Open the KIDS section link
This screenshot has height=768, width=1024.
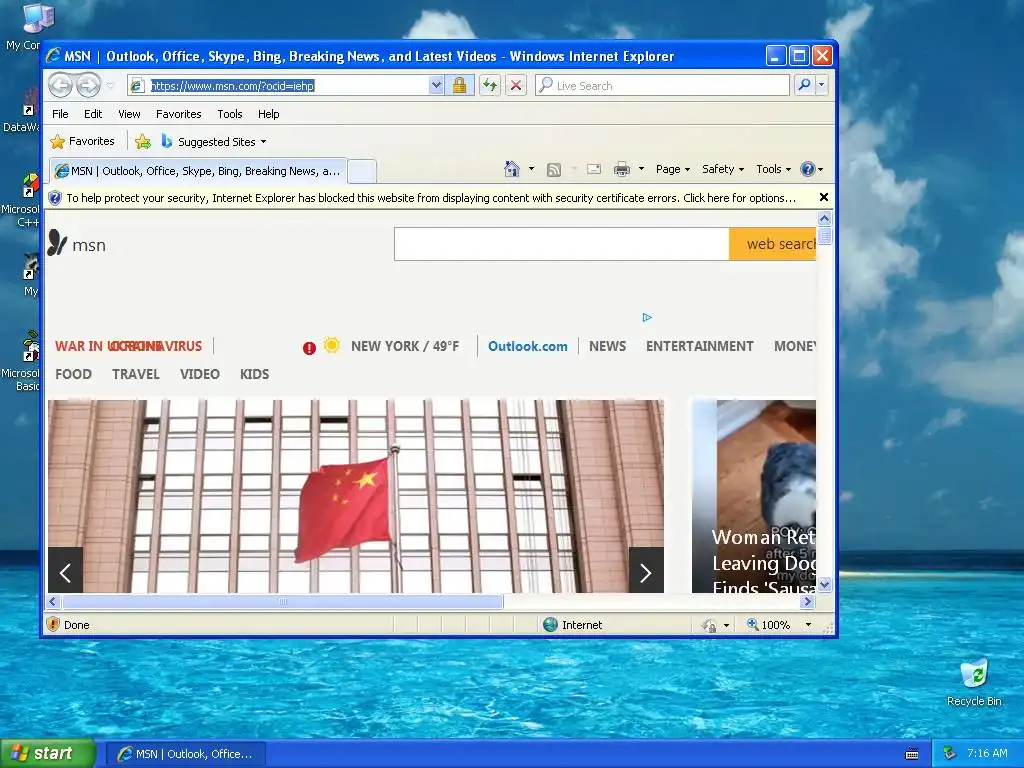[254, 374]
